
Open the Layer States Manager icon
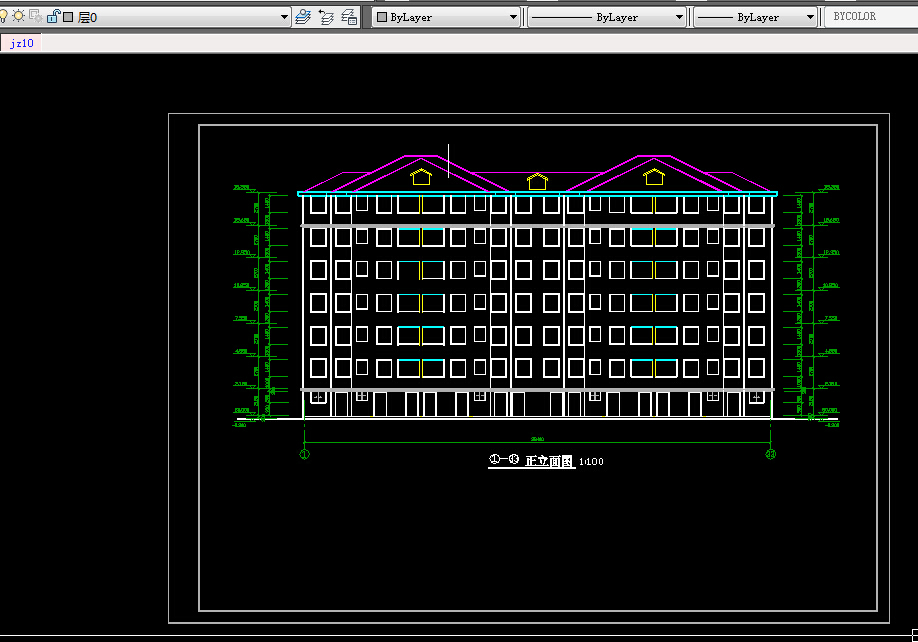coord(349,16)
